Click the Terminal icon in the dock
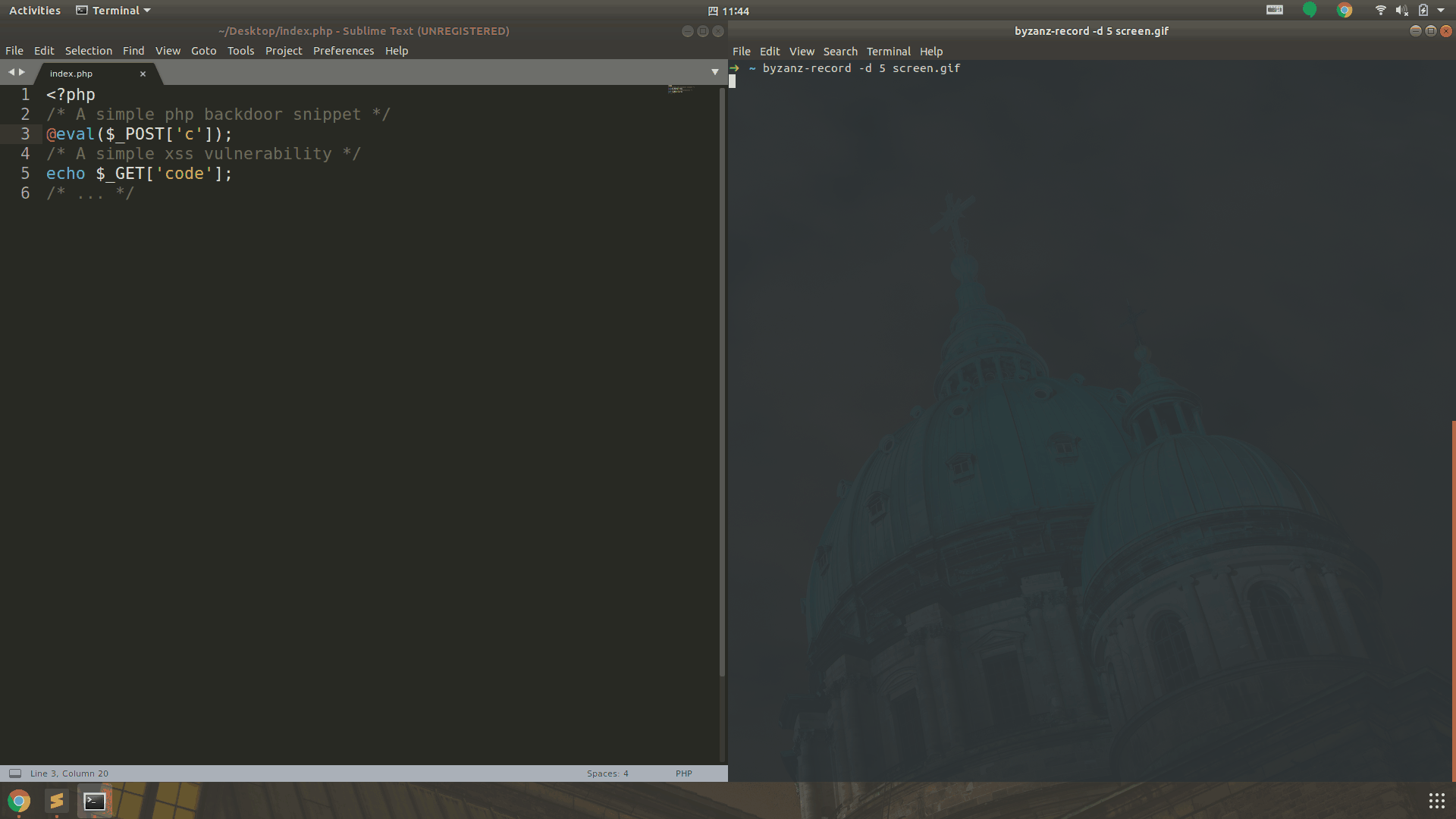This screenshot has height=819, width=1456. point(95,801)
